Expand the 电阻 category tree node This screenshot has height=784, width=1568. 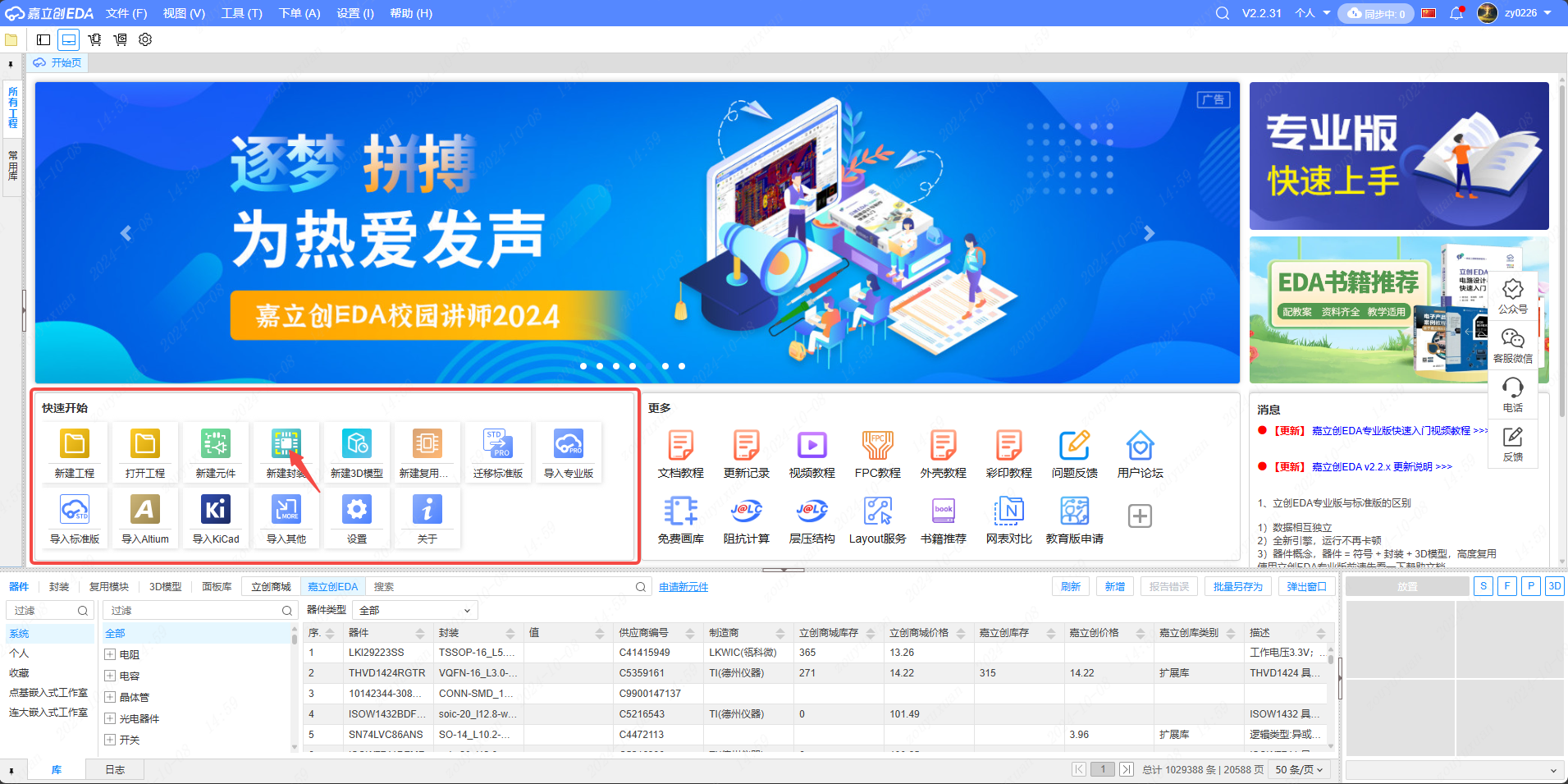coord(110,654)
